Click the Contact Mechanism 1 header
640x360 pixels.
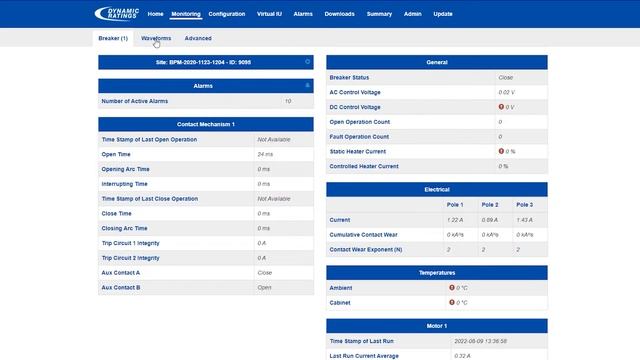(206, 124)
